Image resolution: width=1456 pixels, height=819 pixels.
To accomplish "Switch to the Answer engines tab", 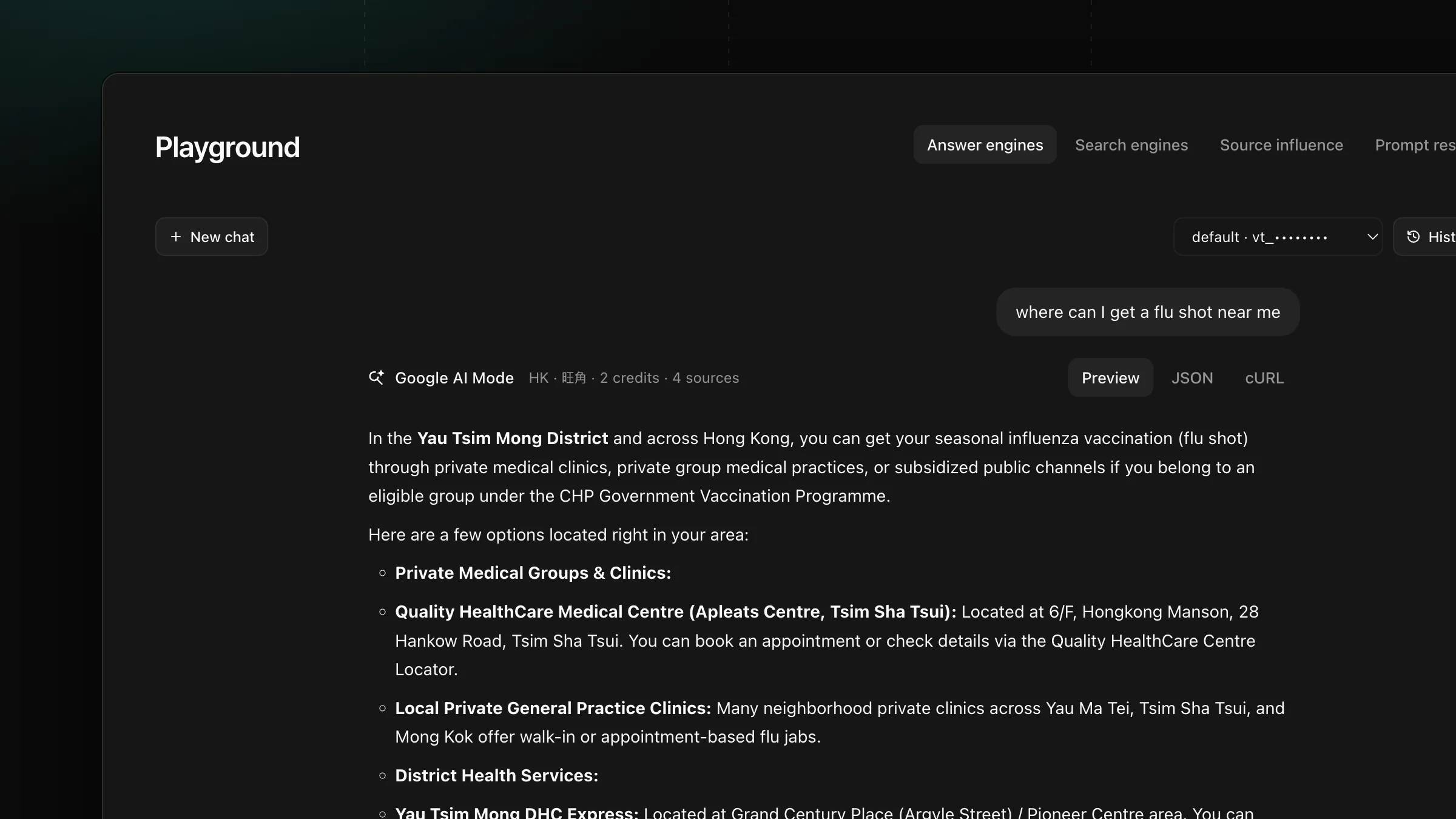I will click(985, 145).
